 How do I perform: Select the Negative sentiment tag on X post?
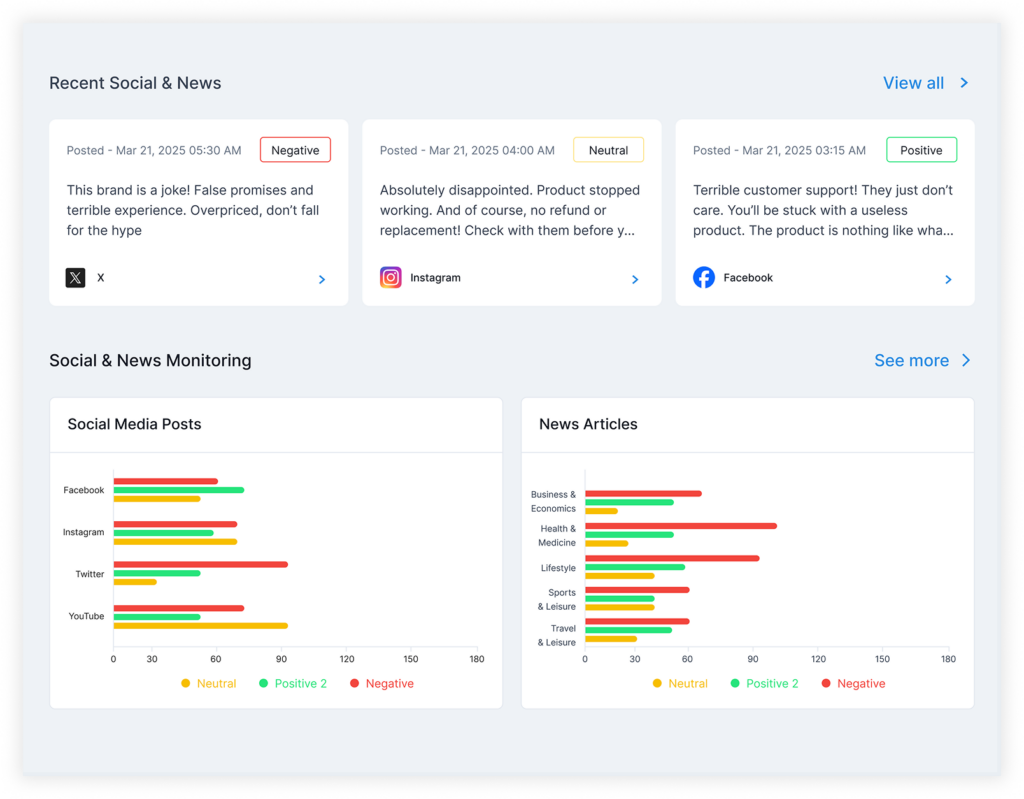pyautogui.click(x=295, y=150)
